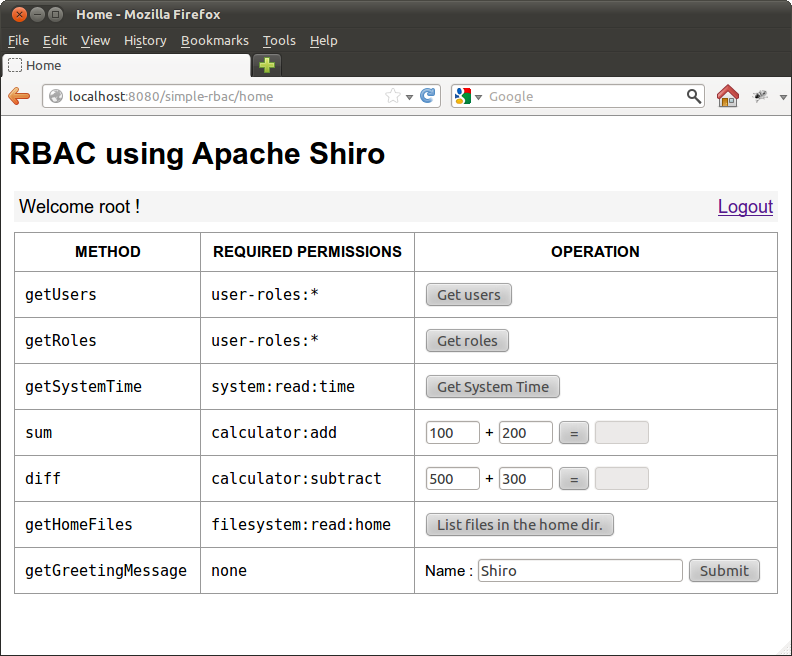This screenshot has width=792, height=656.
Task: Click the magnifying glass search icon
Action: (x=694, y=96)
